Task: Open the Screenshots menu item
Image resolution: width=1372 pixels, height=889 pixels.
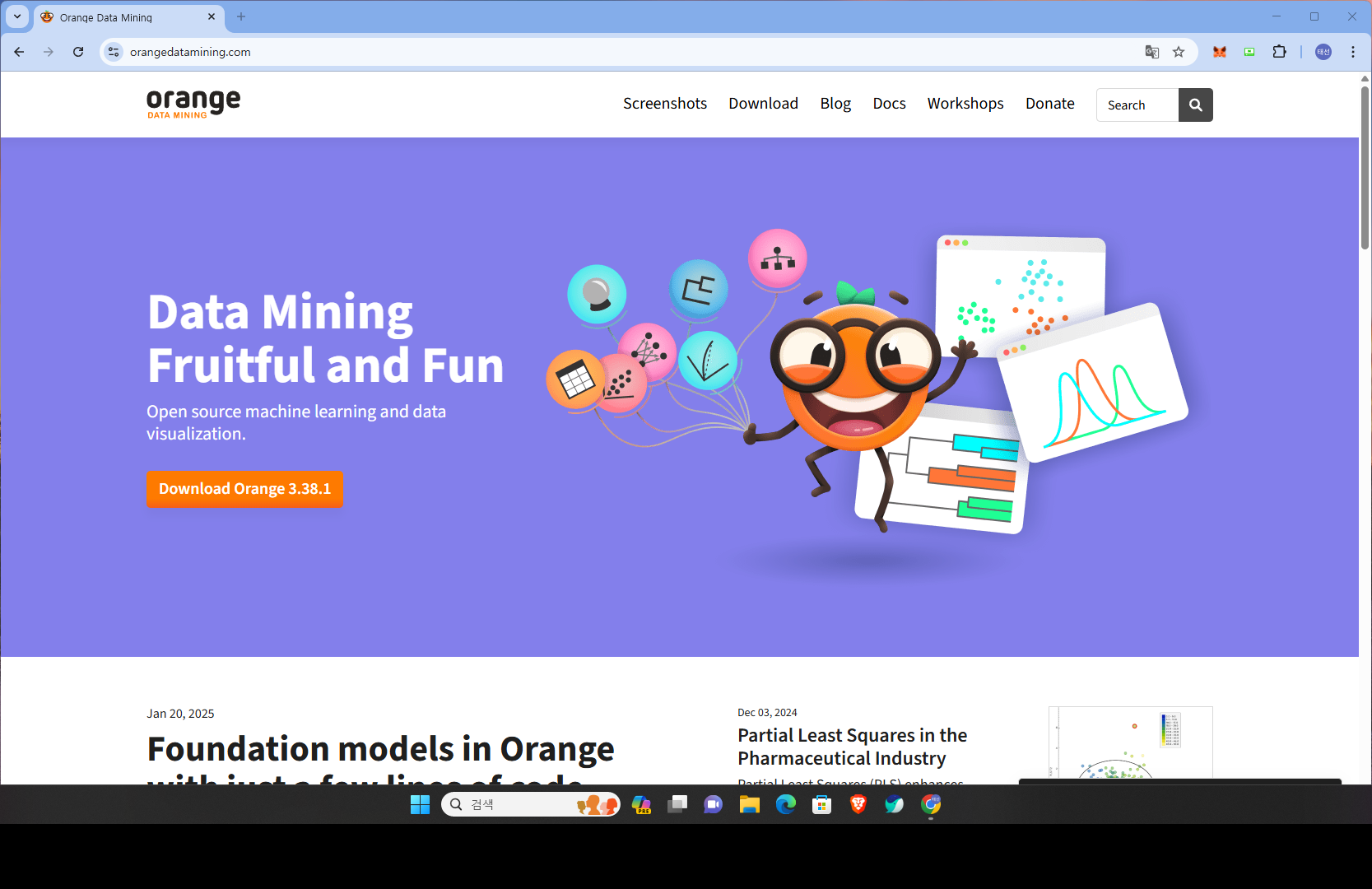Action: tap(665, 104)
